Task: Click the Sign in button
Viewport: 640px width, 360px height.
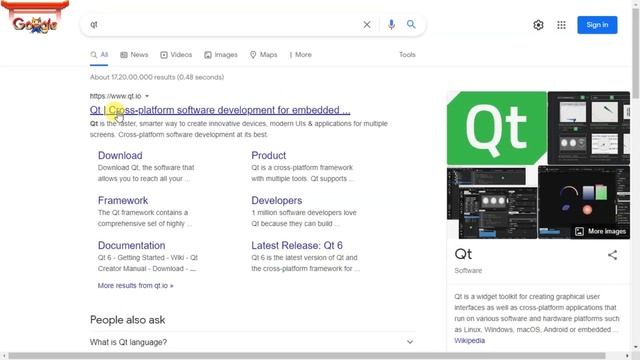Action: coord(597,25)
